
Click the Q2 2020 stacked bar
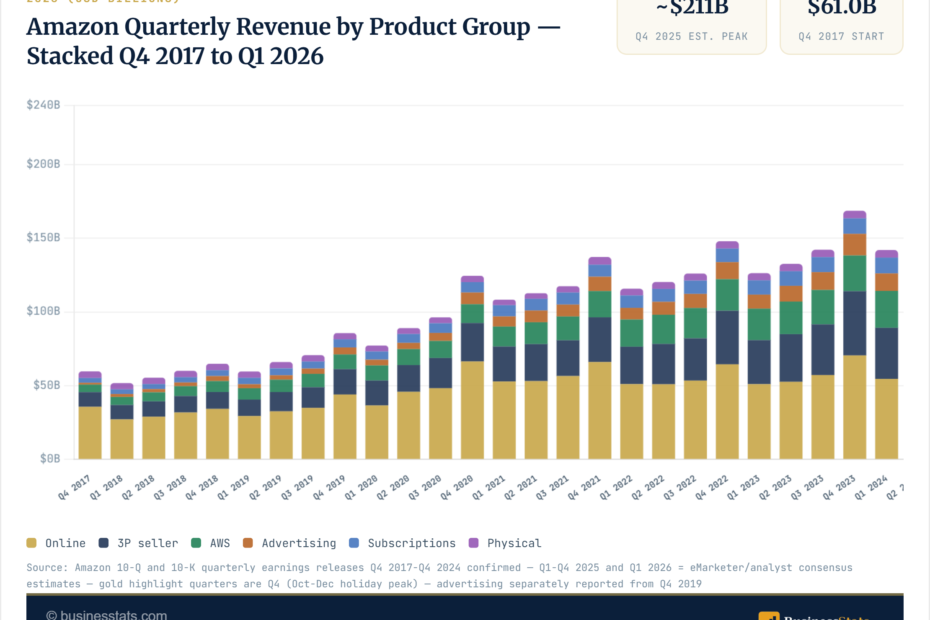409,393
